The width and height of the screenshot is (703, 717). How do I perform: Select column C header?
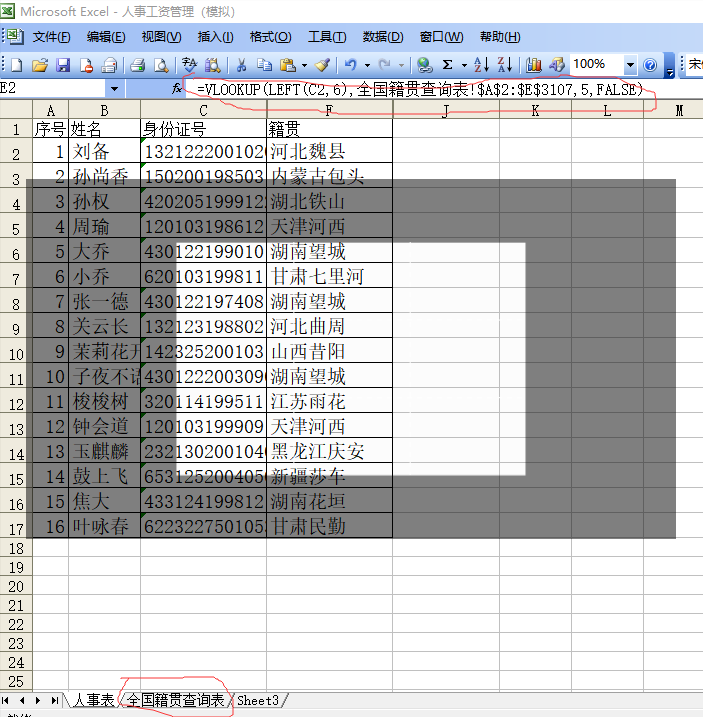[x=203, y=110]
